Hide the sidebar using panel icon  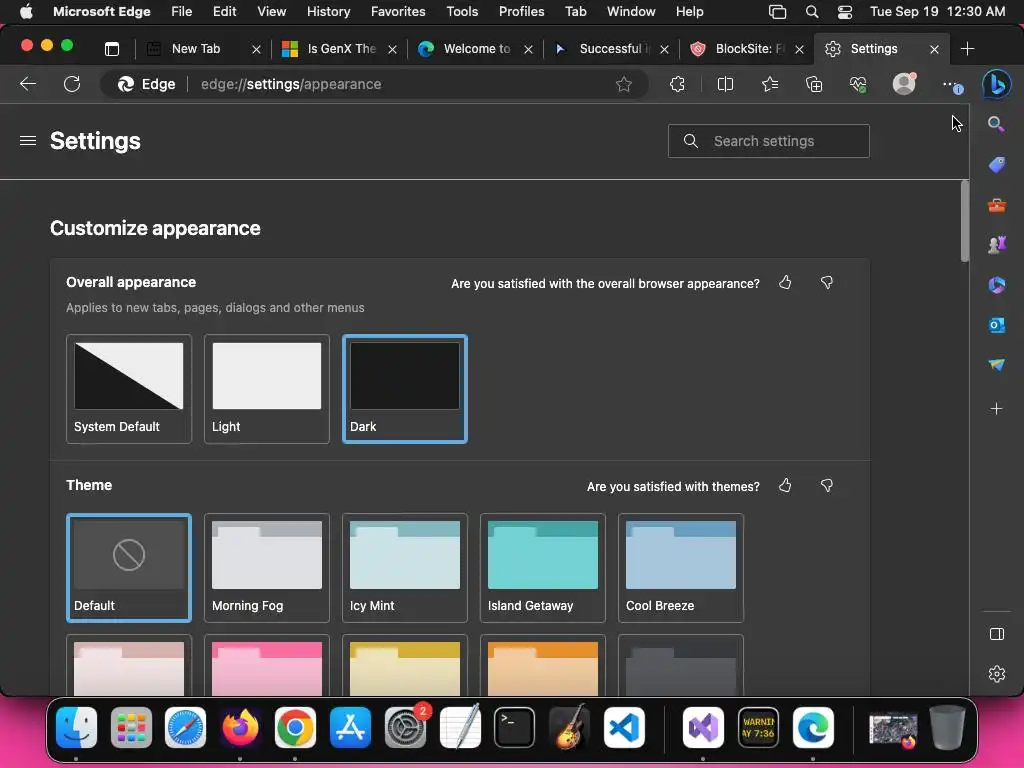click(997, 634)
